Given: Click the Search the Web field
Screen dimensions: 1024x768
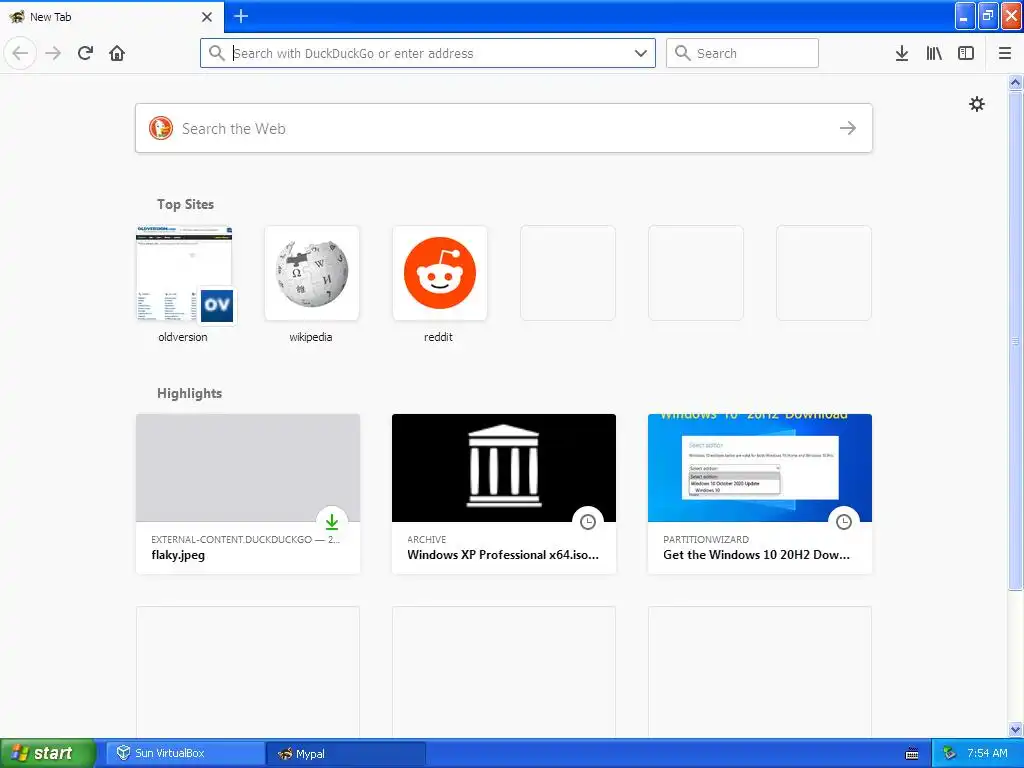Looking at the screenshot, I should [x=504, y=128].
